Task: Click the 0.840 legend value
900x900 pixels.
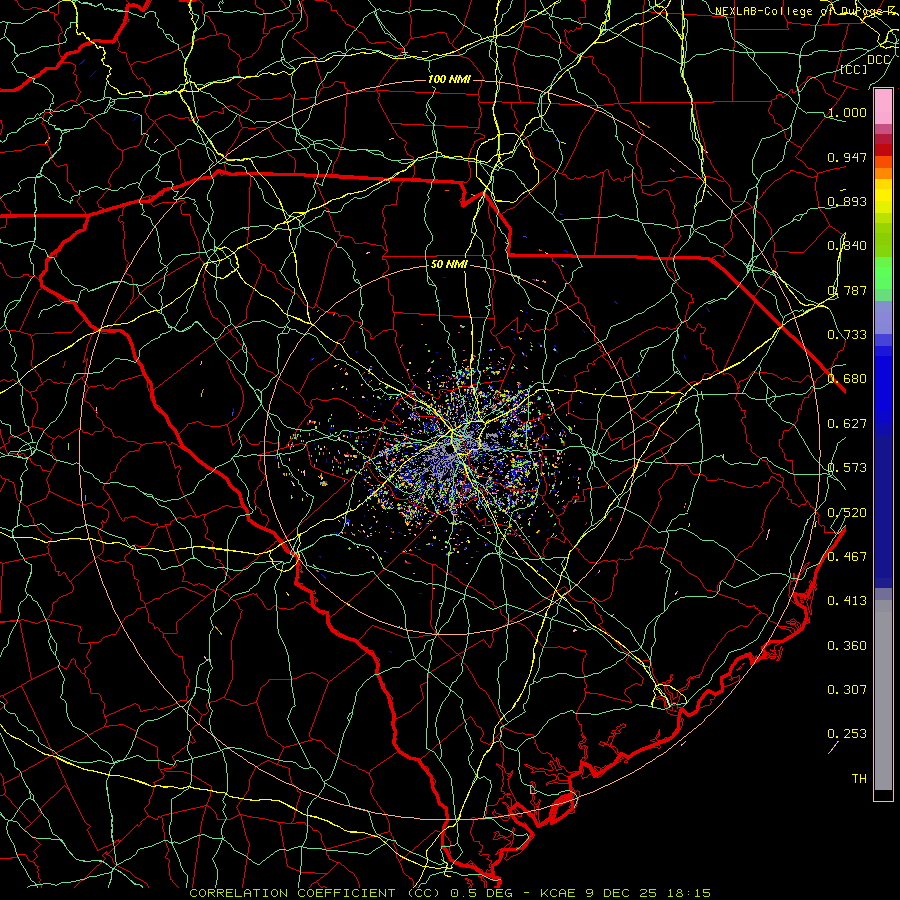Action: click(x=847, y=246)
